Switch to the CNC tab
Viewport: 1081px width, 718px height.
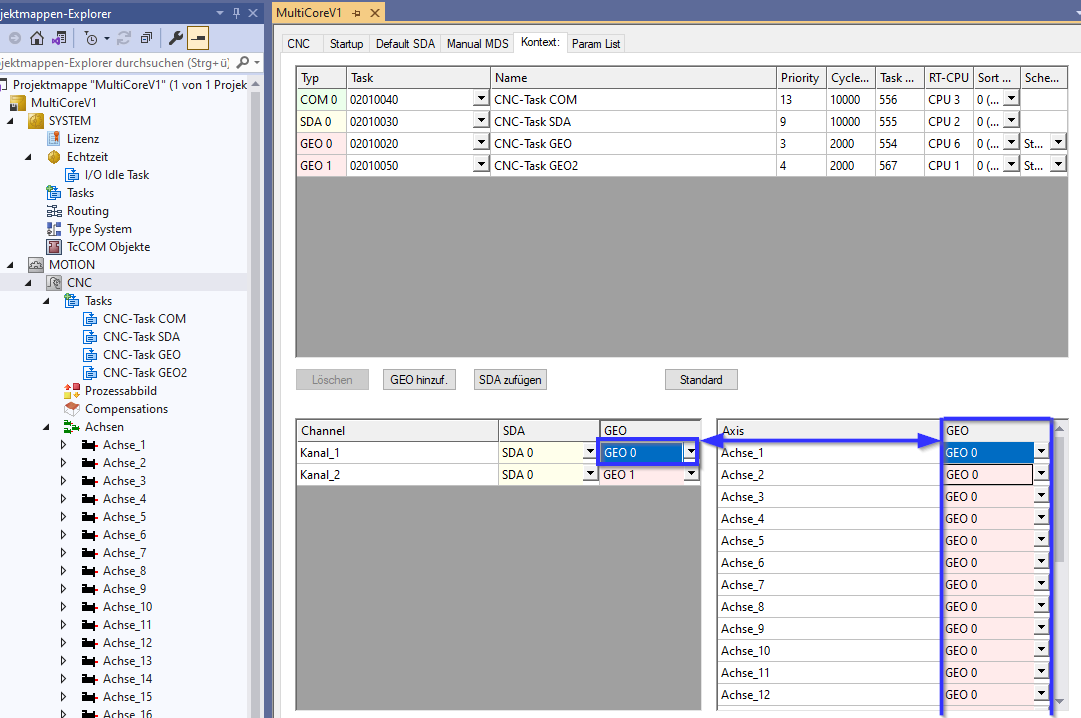pyautogui.click(x=299, y=43)
